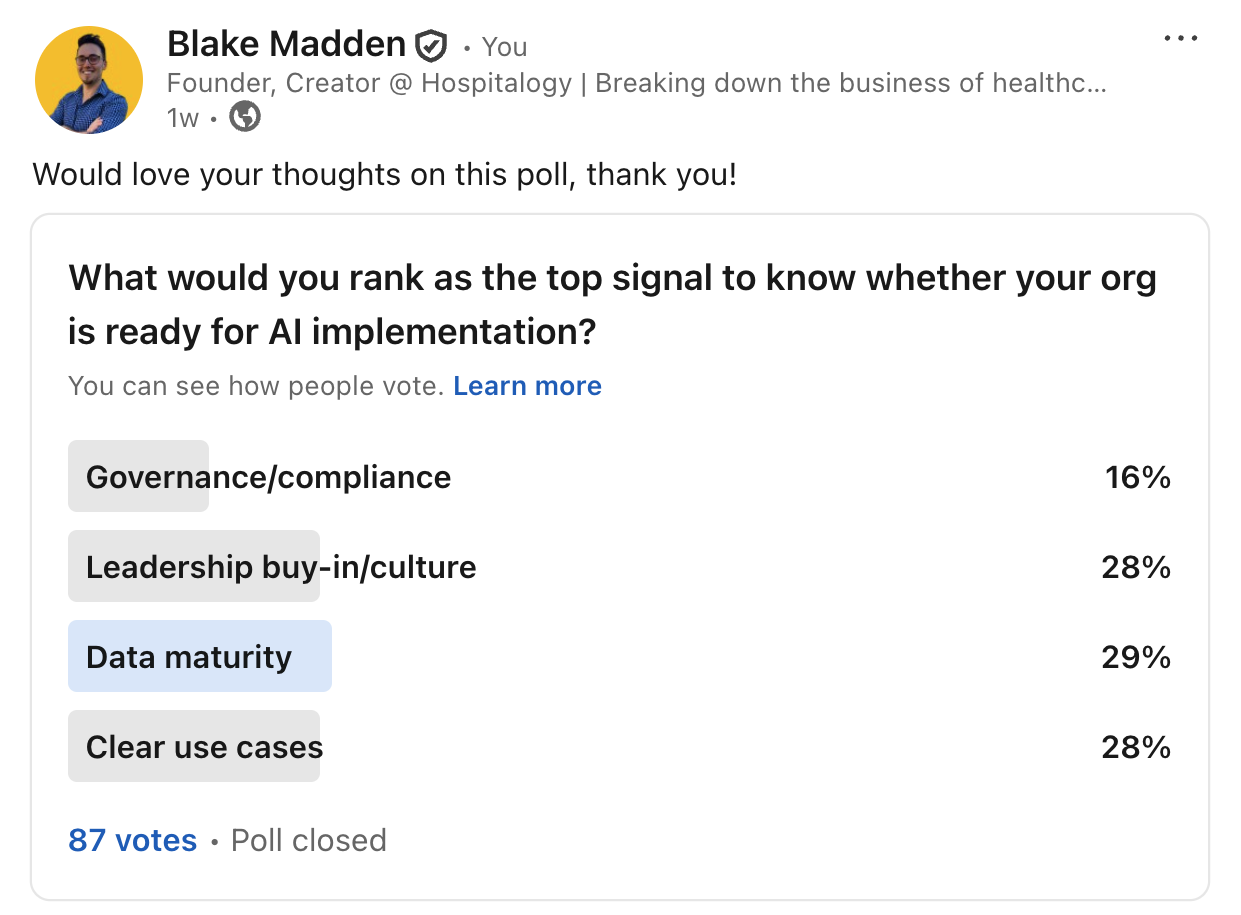Screen dimensions: 1241x915
Task: Click the 29% result for Data maturity
Action: (x=1135, y=657)
